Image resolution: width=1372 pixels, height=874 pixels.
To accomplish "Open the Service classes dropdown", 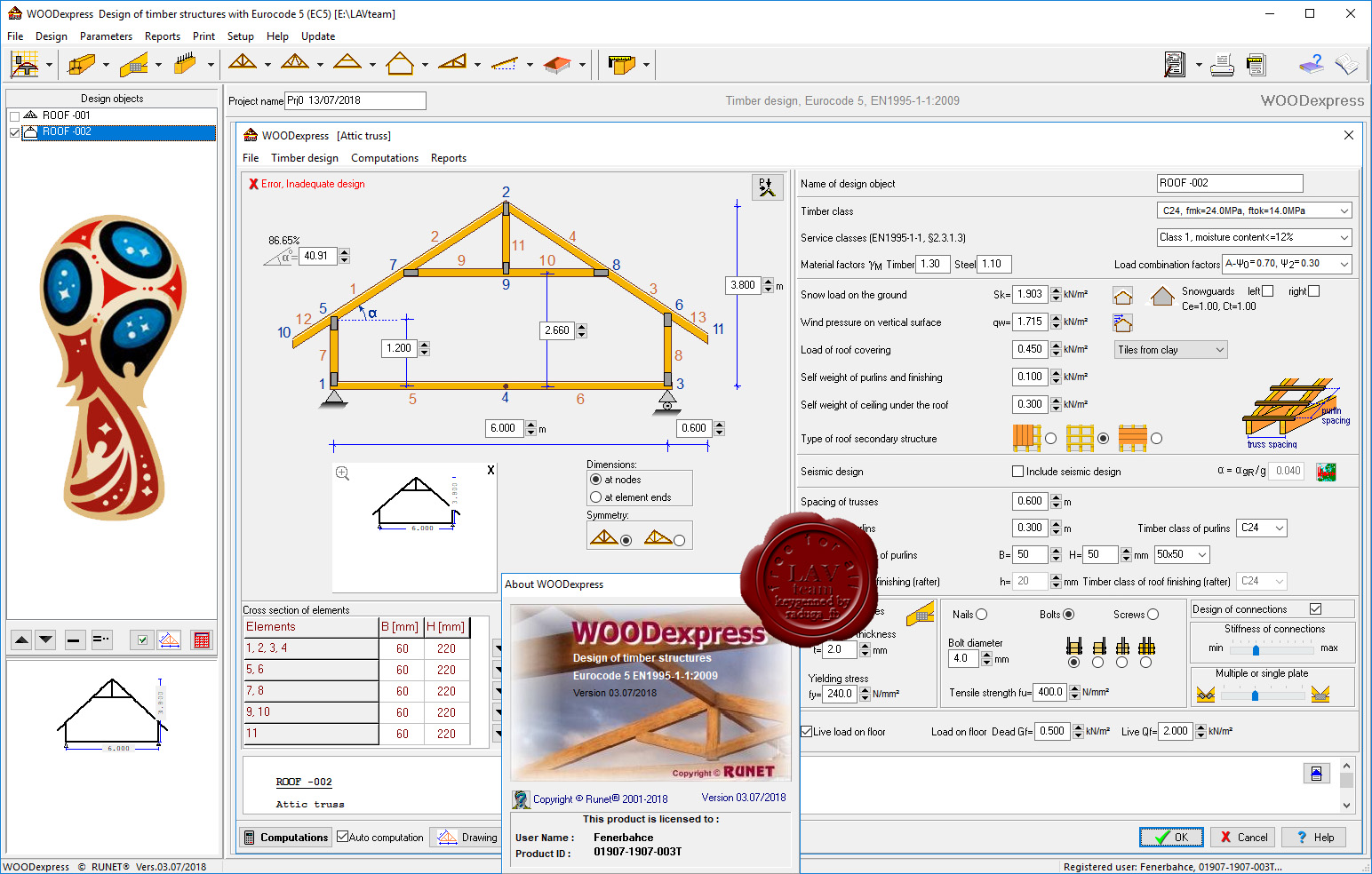I will (x=1255, y=237).
